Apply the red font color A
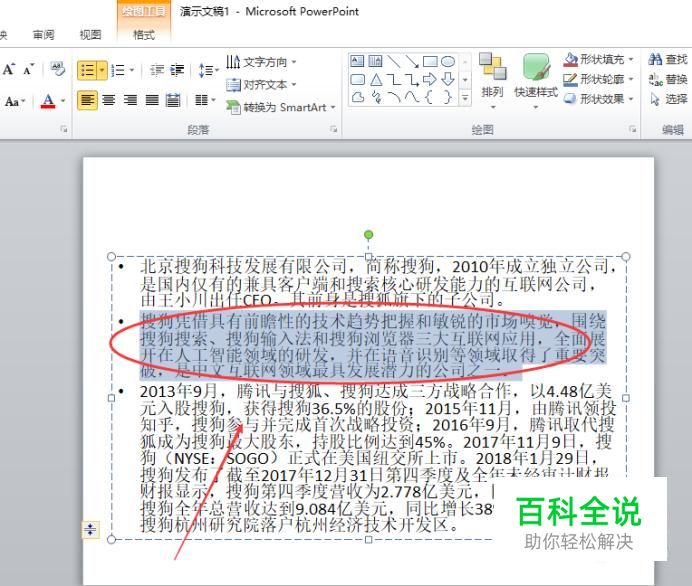 (x=48, y=101)
